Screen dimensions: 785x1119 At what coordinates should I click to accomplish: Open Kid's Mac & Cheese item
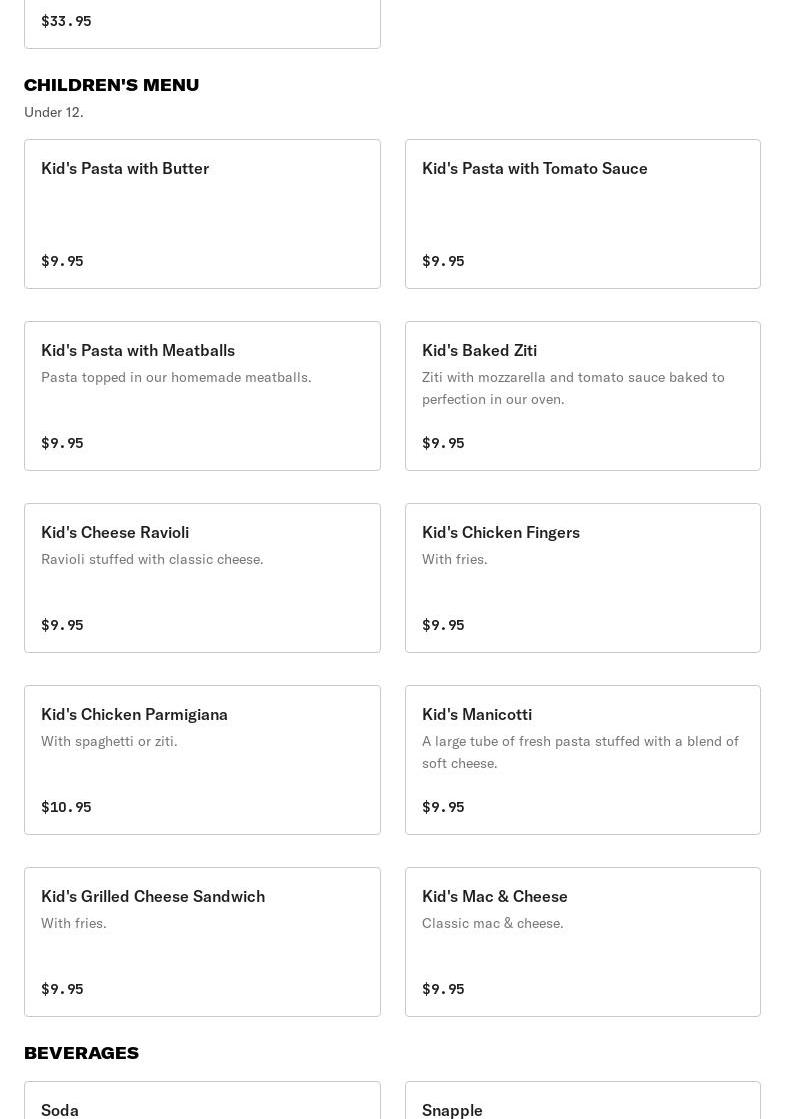coord(582,942)
